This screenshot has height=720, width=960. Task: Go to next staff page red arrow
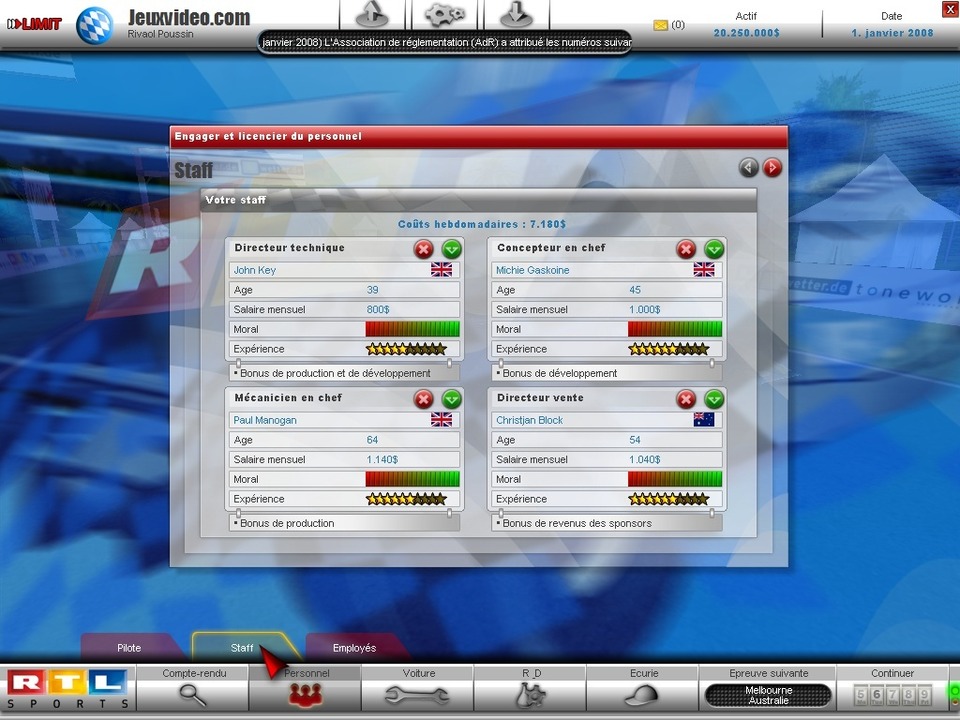pyautogui.click(x=772, y=168)
